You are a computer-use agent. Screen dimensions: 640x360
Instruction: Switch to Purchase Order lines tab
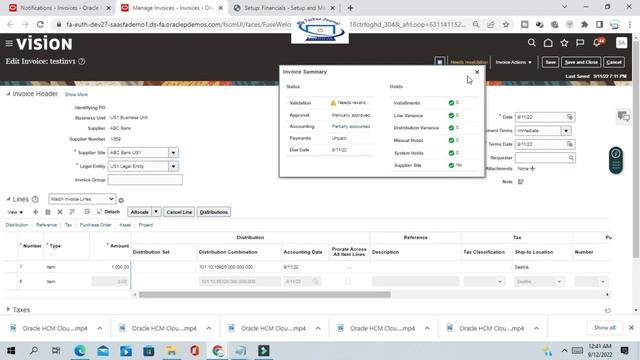pos(96,225)
